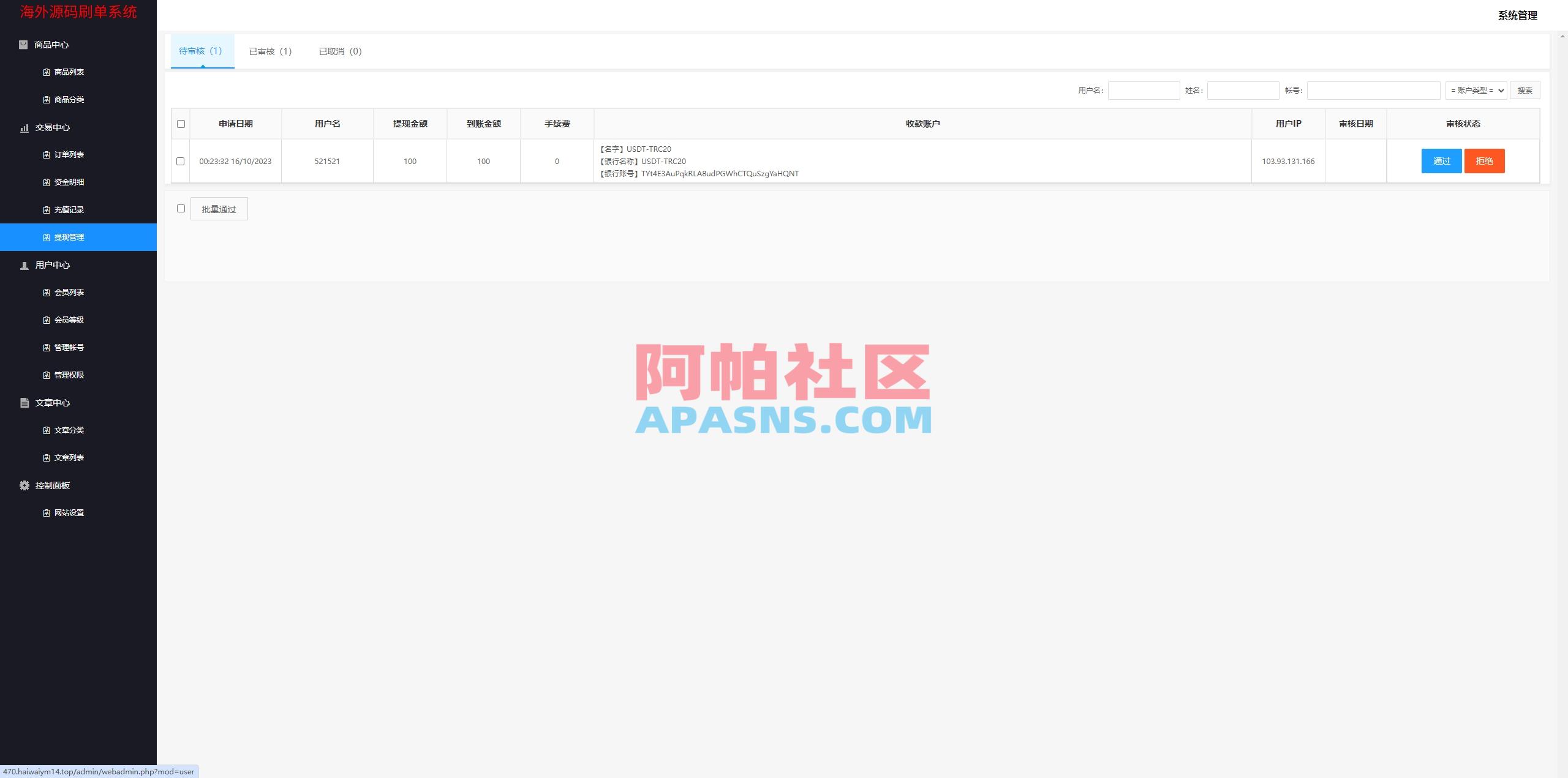Click the 搜索 search button
This screenshot has width=1568, height=778.
click(x=1525, y=90)
